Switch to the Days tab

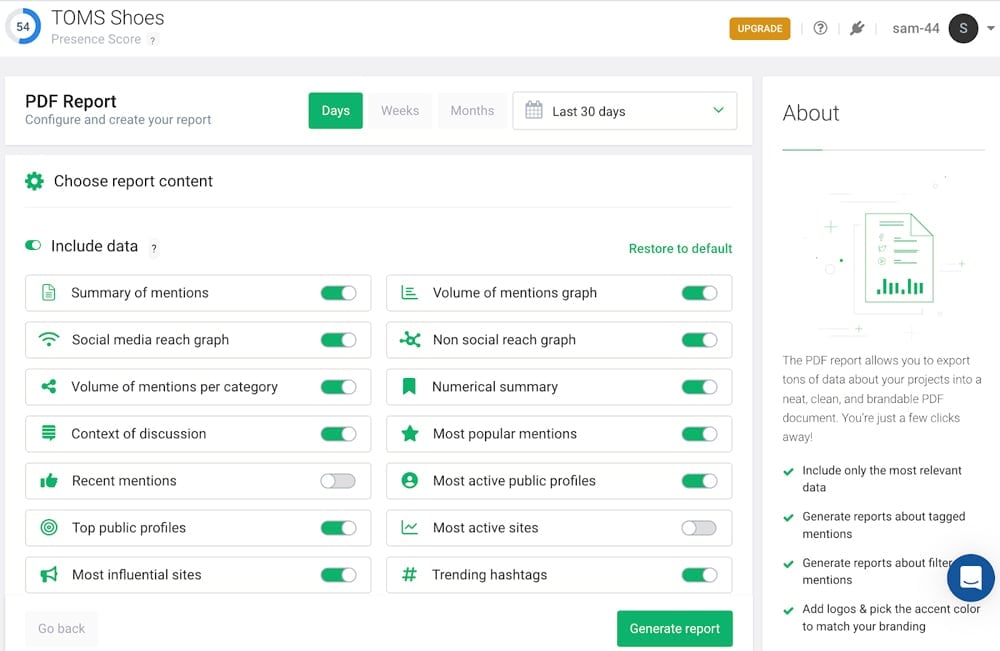point(335,111)
